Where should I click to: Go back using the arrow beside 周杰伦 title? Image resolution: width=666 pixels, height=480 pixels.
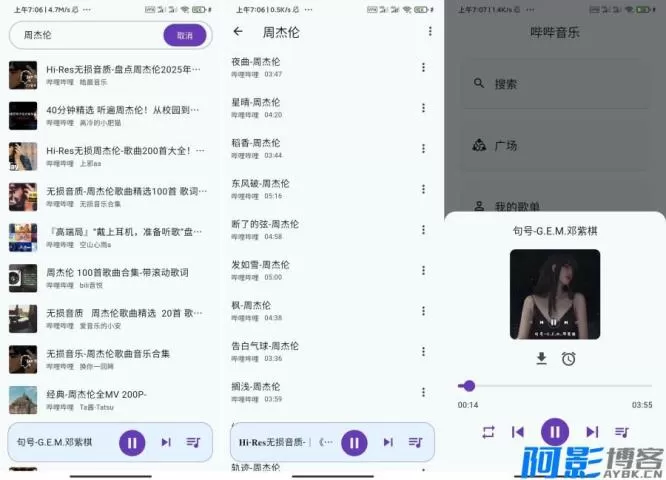point(238,32)
